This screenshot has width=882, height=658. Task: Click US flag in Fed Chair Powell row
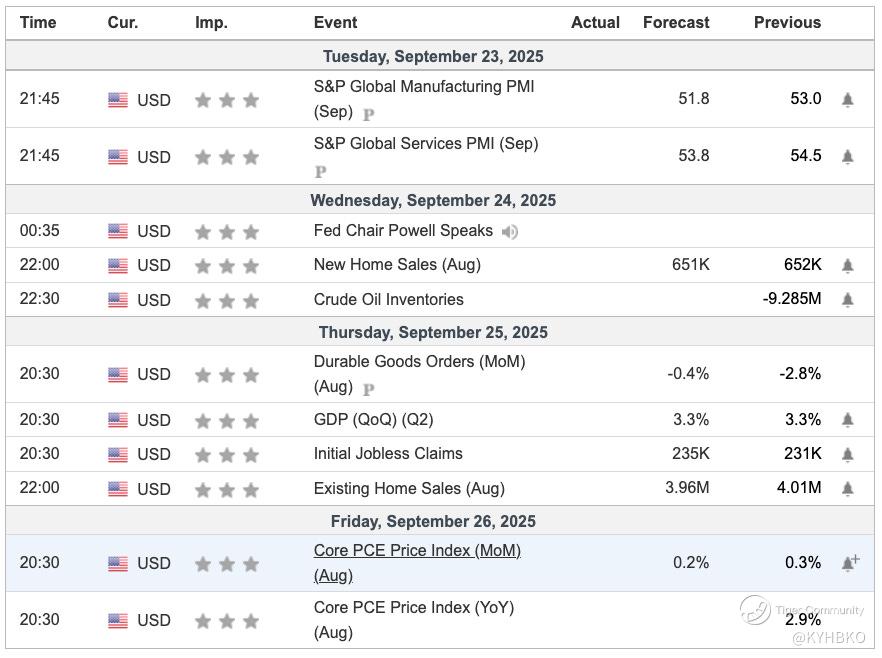(118, 231)
